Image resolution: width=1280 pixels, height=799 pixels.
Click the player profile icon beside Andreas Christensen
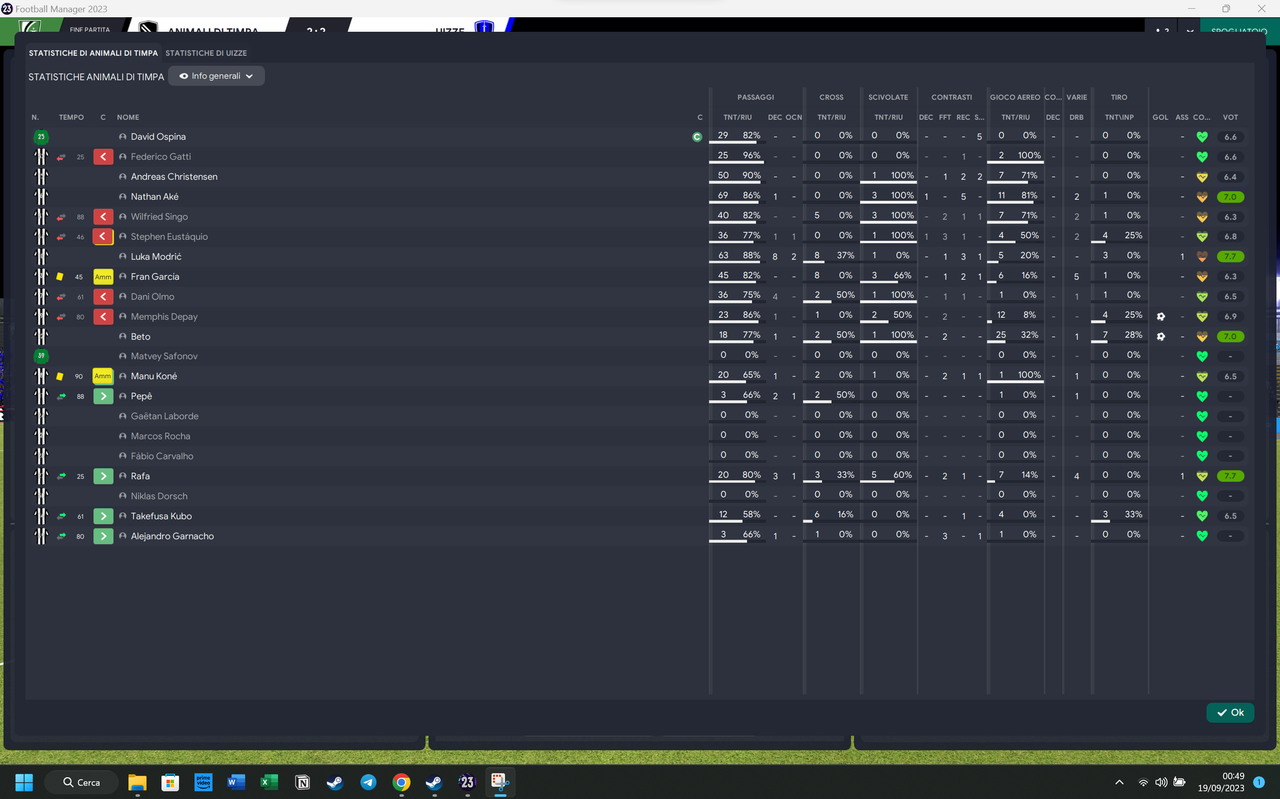pyautogui.click(x=123, y=177)
